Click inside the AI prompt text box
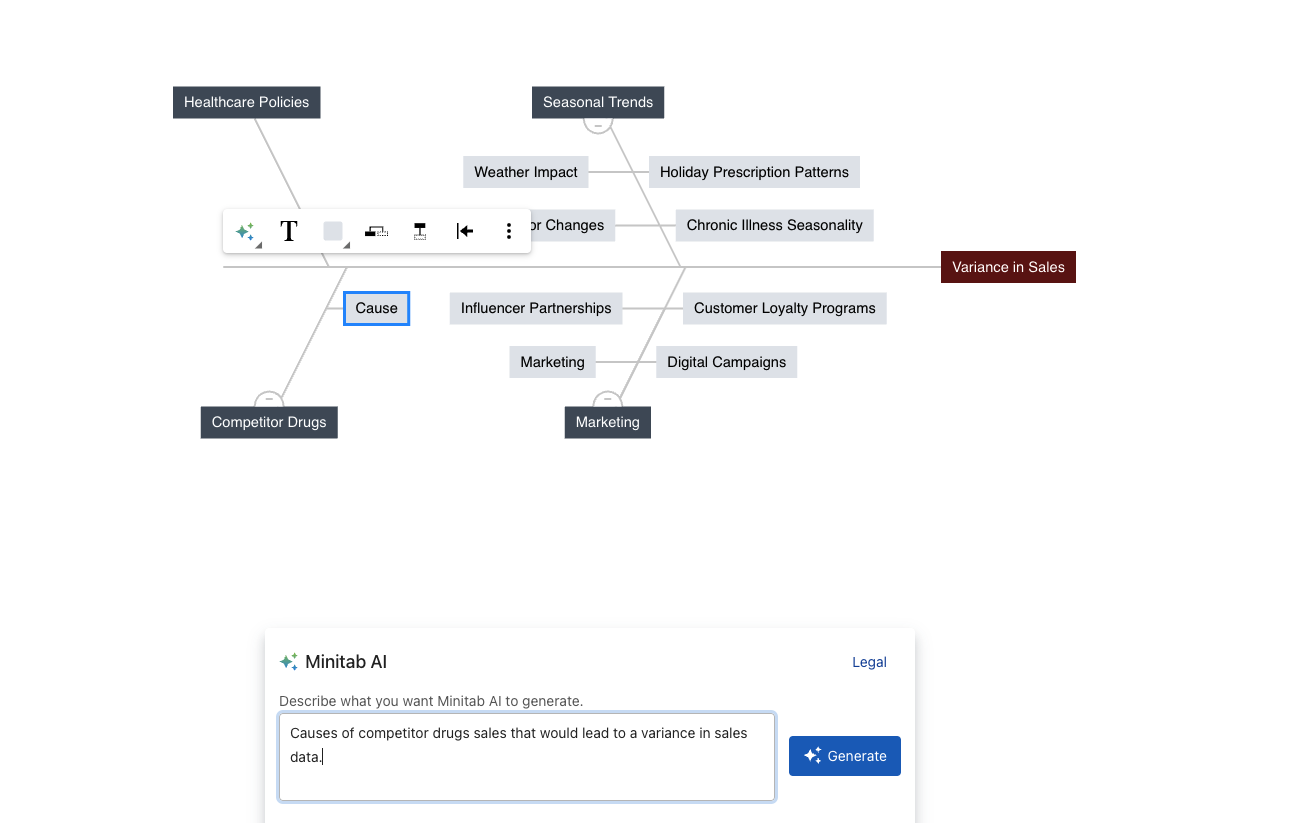The image size is (1294, 823). click(x=527, y=756)
